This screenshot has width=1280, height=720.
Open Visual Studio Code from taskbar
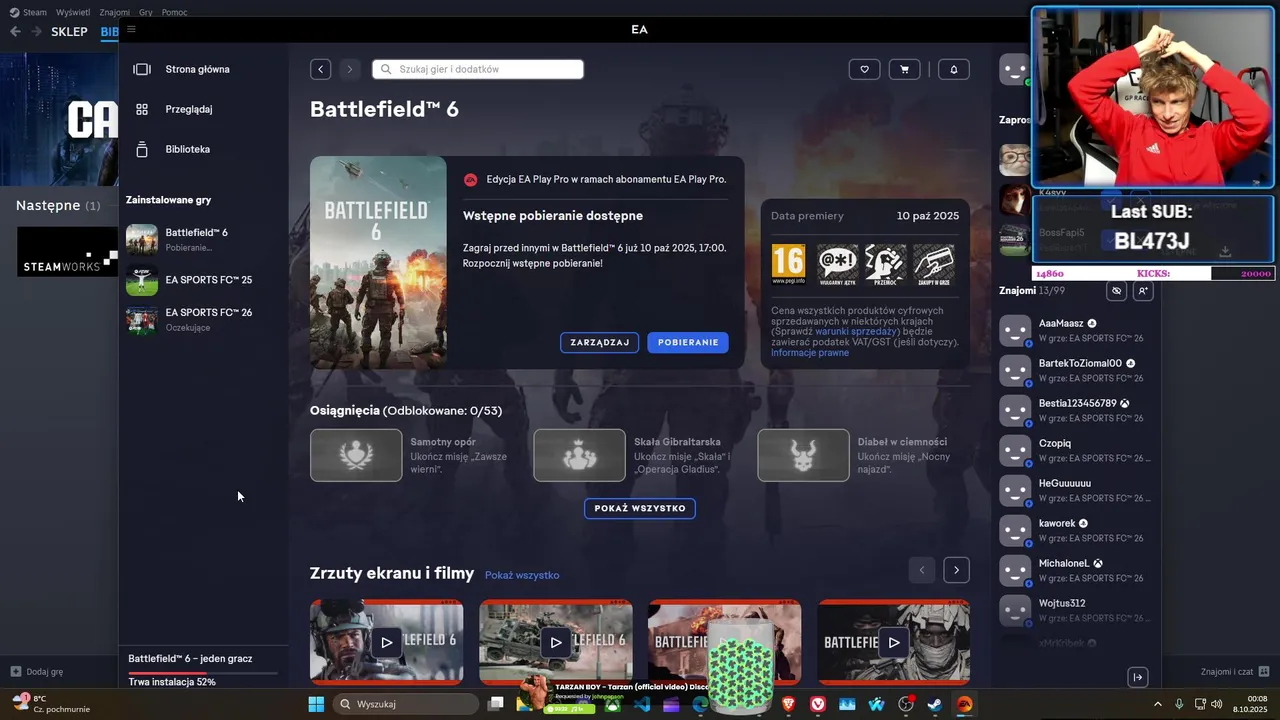(x=642, y=704)
